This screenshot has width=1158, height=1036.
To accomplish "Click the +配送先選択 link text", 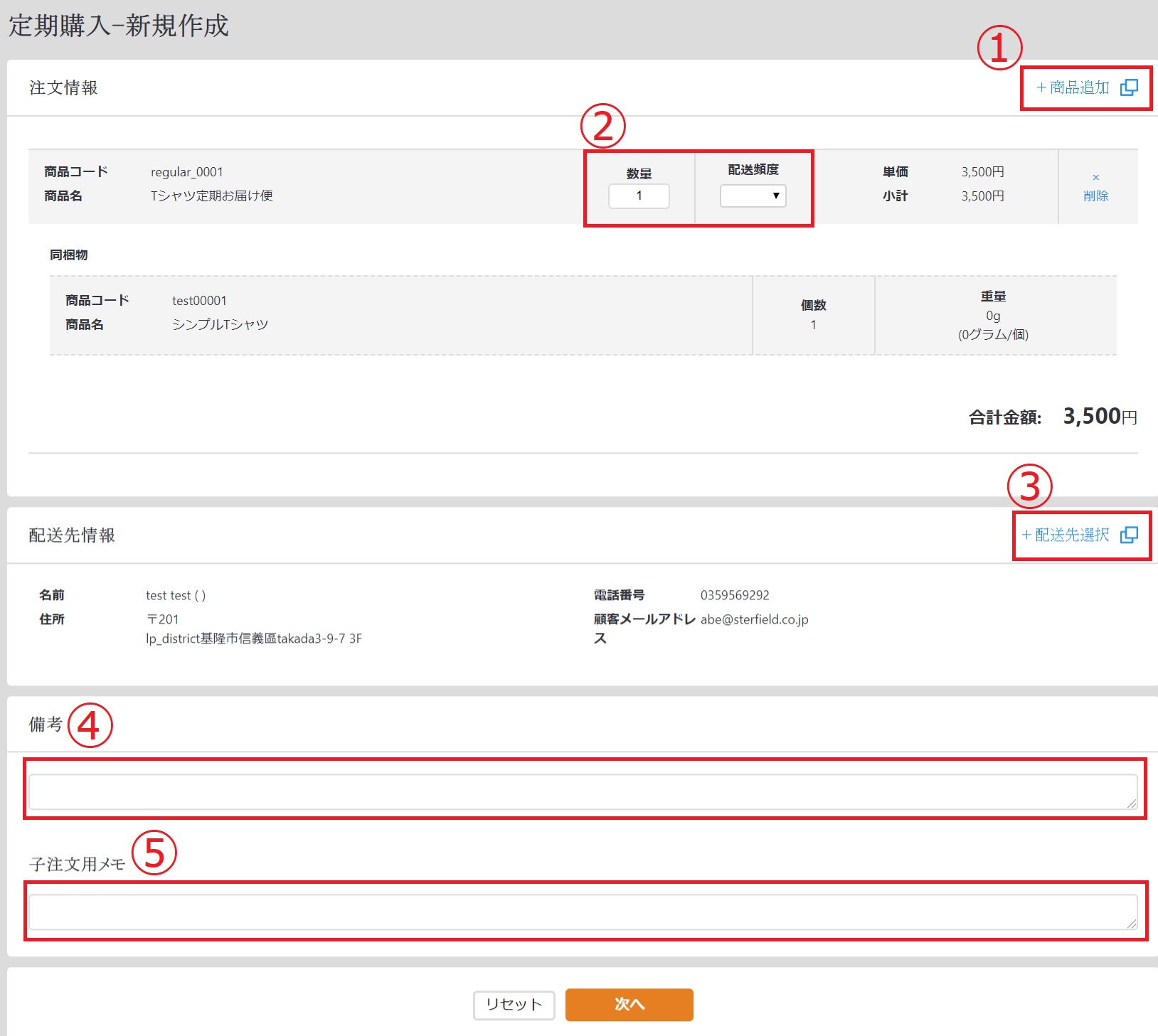I will tap(1065, 535).
